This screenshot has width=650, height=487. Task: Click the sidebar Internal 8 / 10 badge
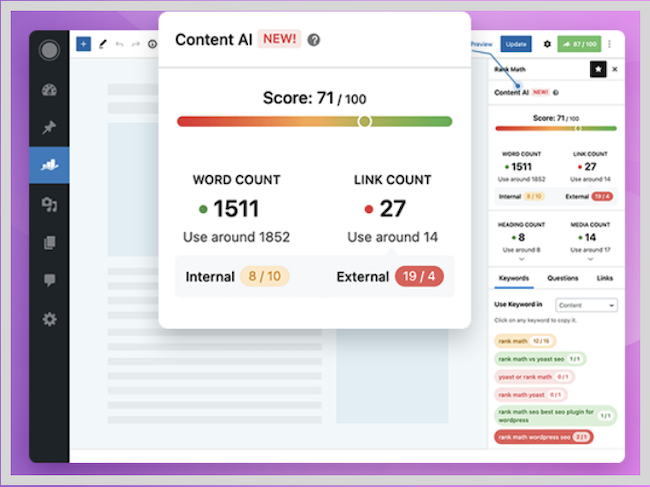(x=534, y=196)
